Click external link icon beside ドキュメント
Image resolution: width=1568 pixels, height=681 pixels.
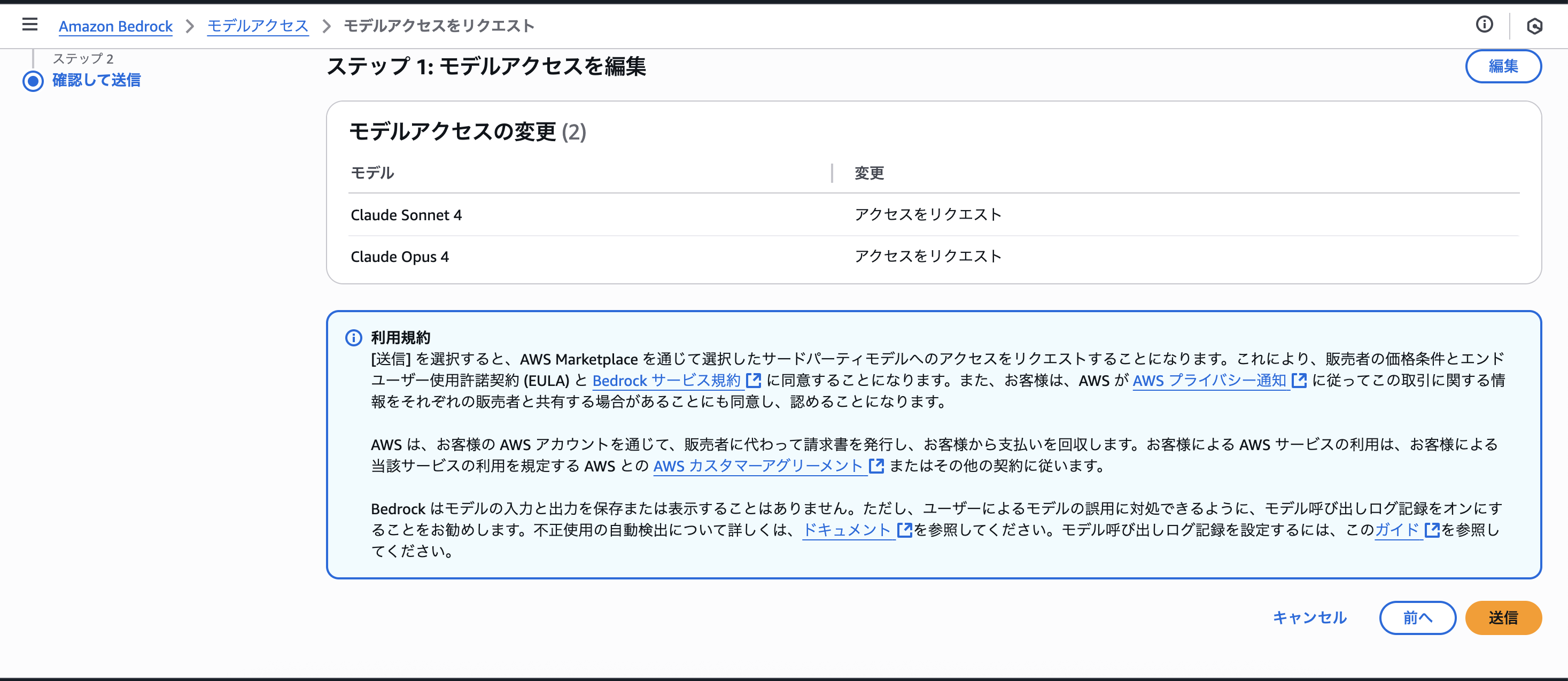905,530
